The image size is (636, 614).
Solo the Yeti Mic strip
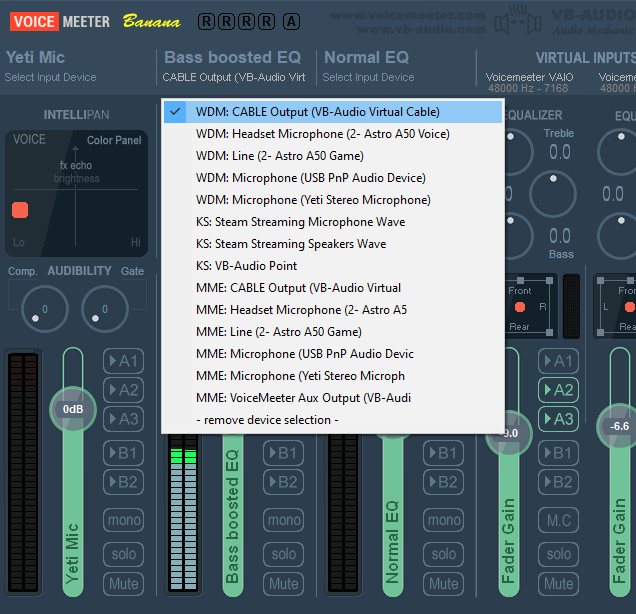point(124,554)
